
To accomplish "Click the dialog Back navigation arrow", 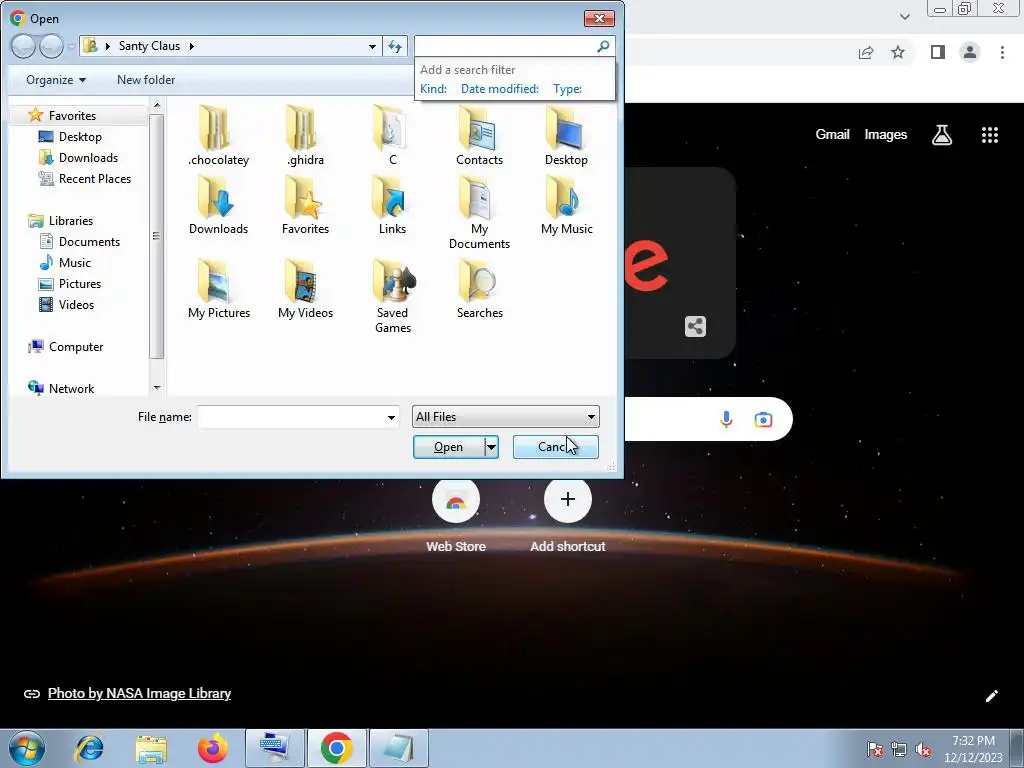I will [x=23, y=46].
